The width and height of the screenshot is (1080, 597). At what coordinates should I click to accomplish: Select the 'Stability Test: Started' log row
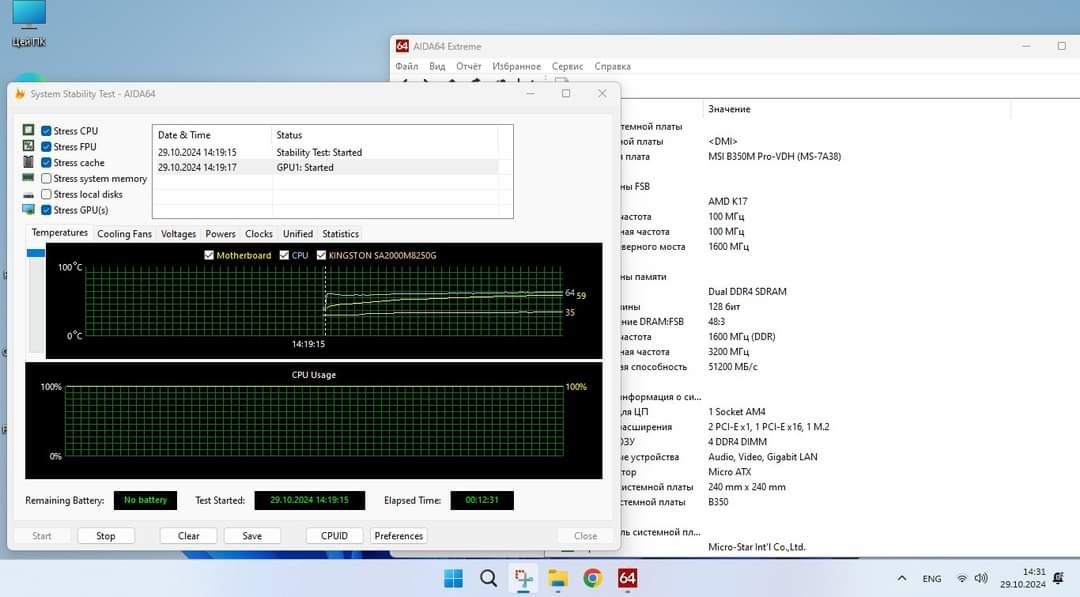tap(325, 152)
